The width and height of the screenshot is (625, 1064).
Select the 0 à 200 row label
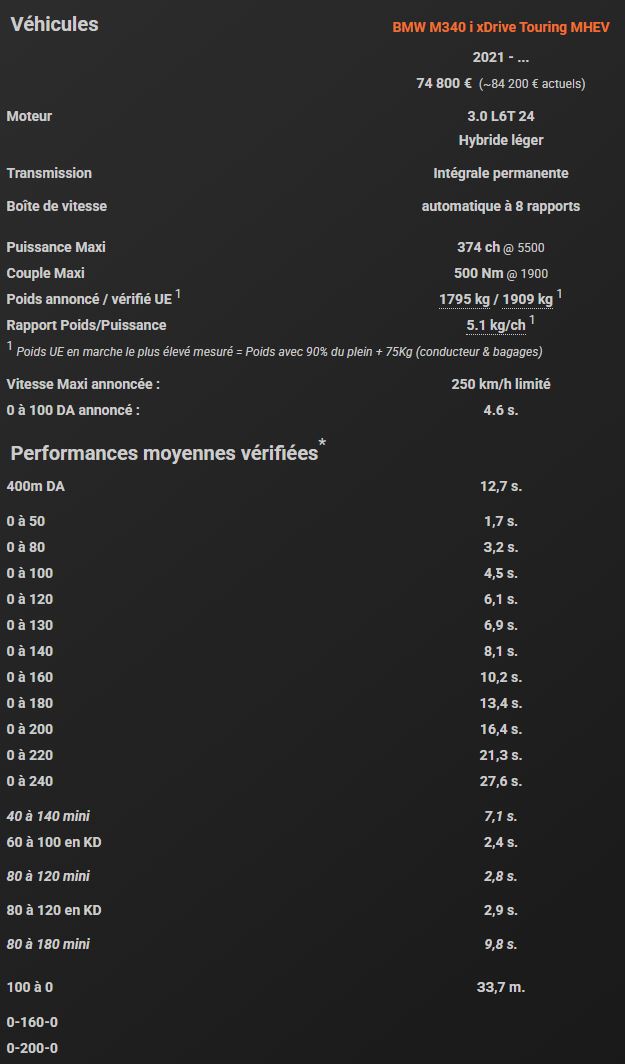click(30, 729)
